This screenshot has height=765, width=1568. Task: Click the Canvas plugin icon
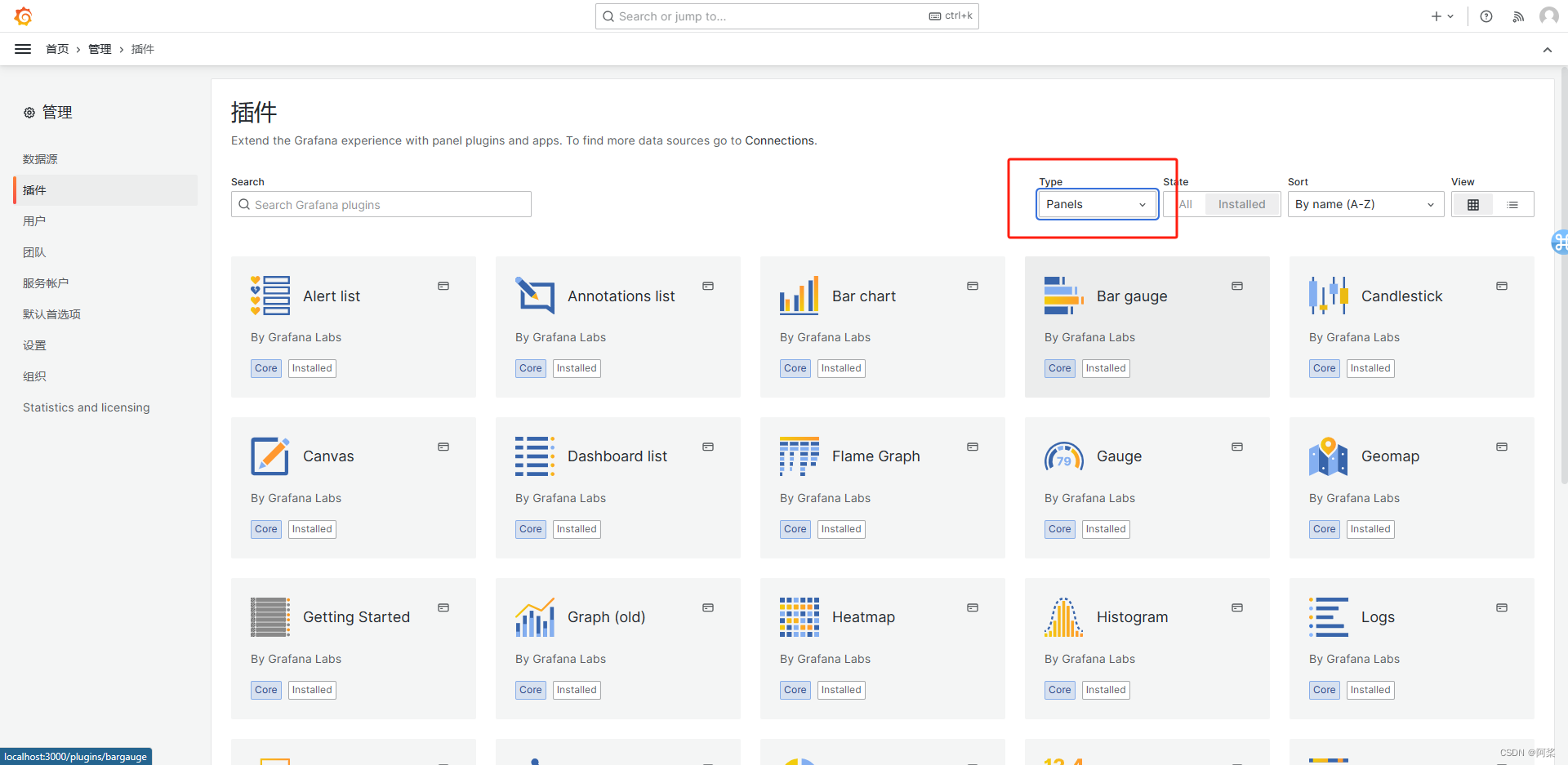[270, 456]
